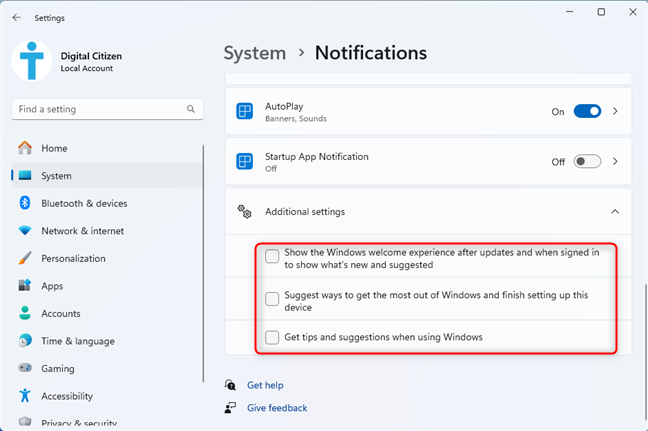
Task: Click the System monitor icon in sidebar
Action: pos(25,176)
